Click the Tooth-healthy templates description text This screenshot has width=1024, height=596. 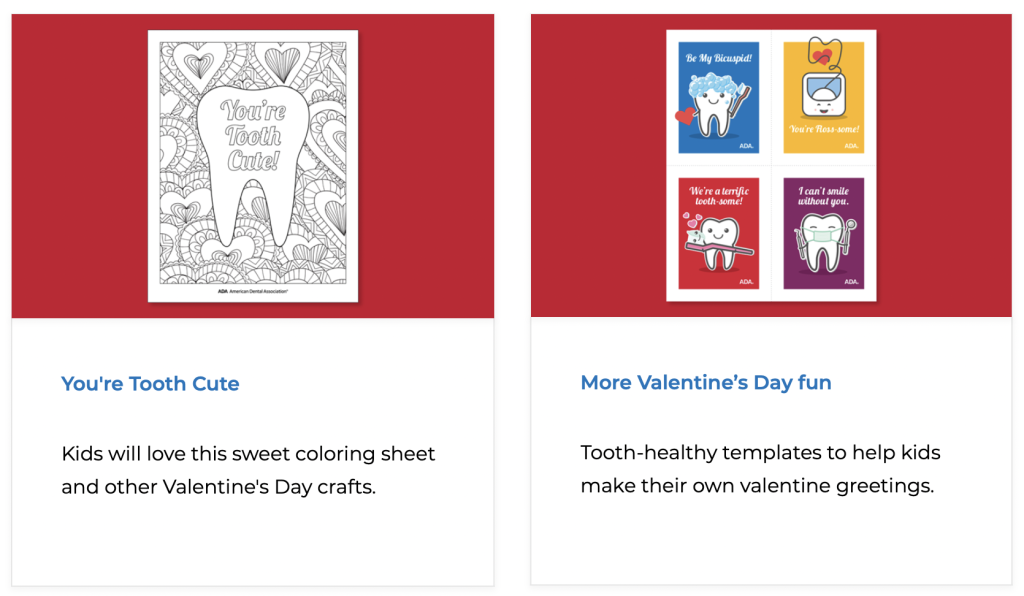[x=760, y=469]
